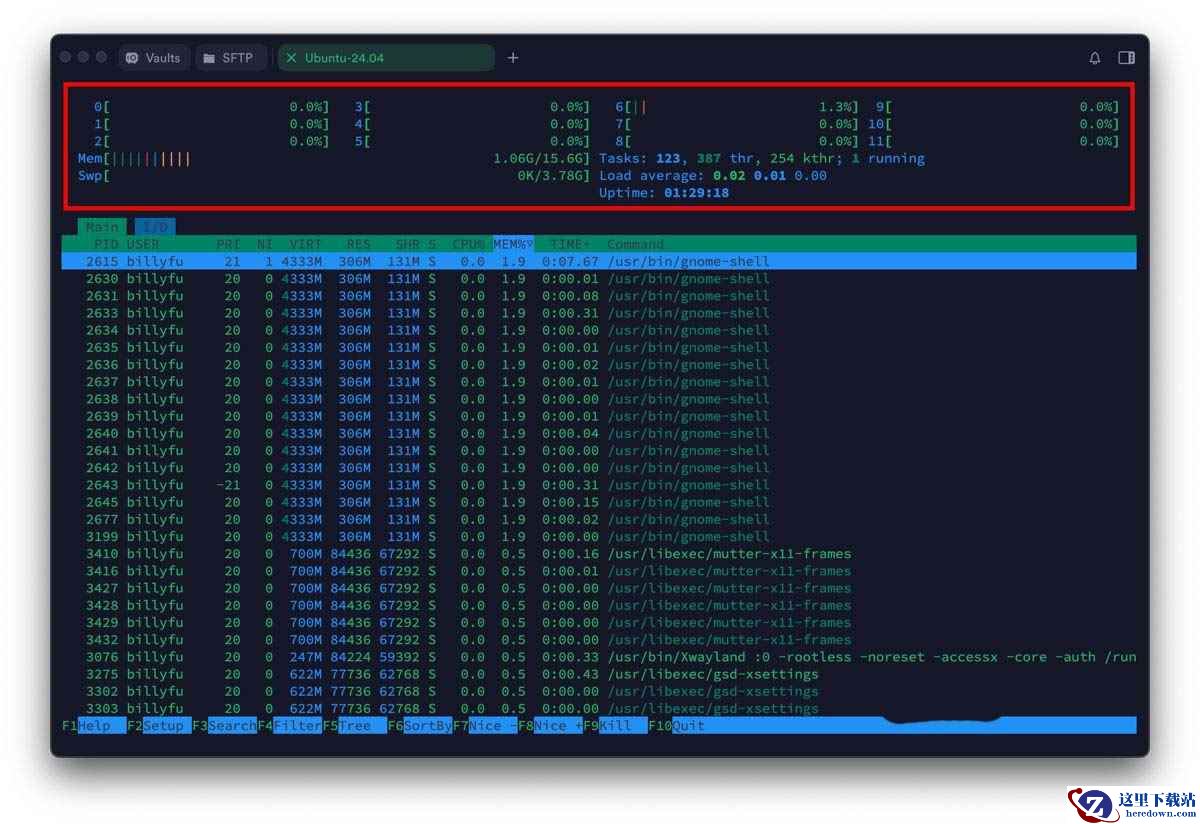Click the Mem usage meter bar
The height and width of the screenshot is (824, 1200).
(334, 158)
